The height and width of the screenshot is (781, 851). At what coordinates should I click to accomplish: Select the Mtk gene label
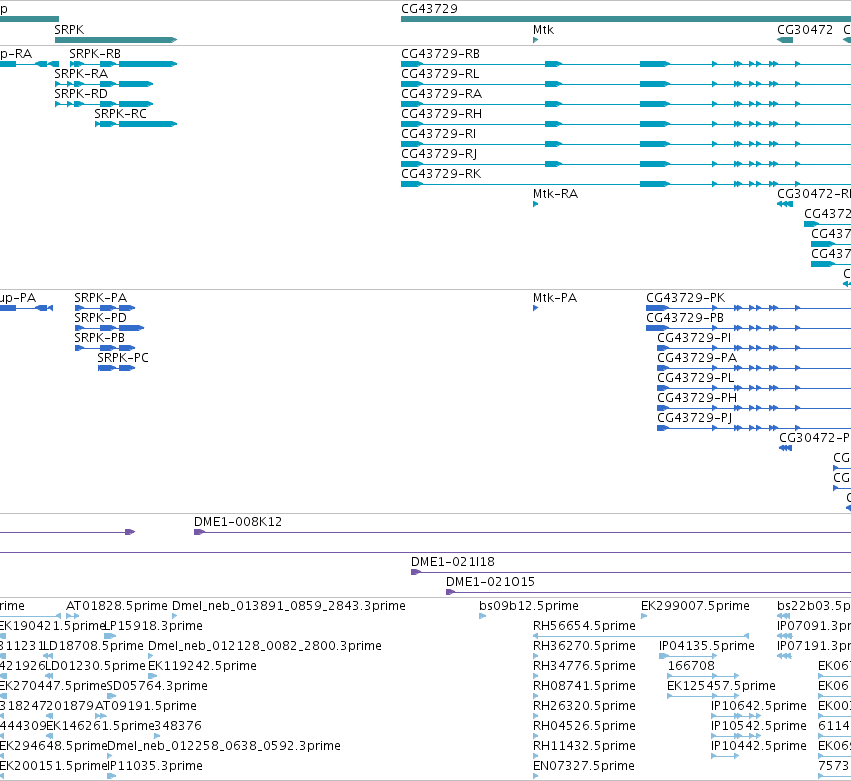543,30
